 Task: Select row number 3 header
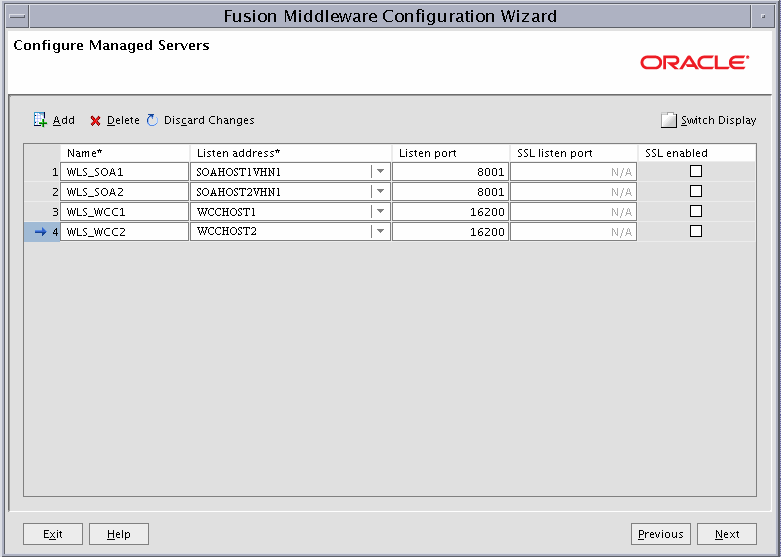(42, 211)
